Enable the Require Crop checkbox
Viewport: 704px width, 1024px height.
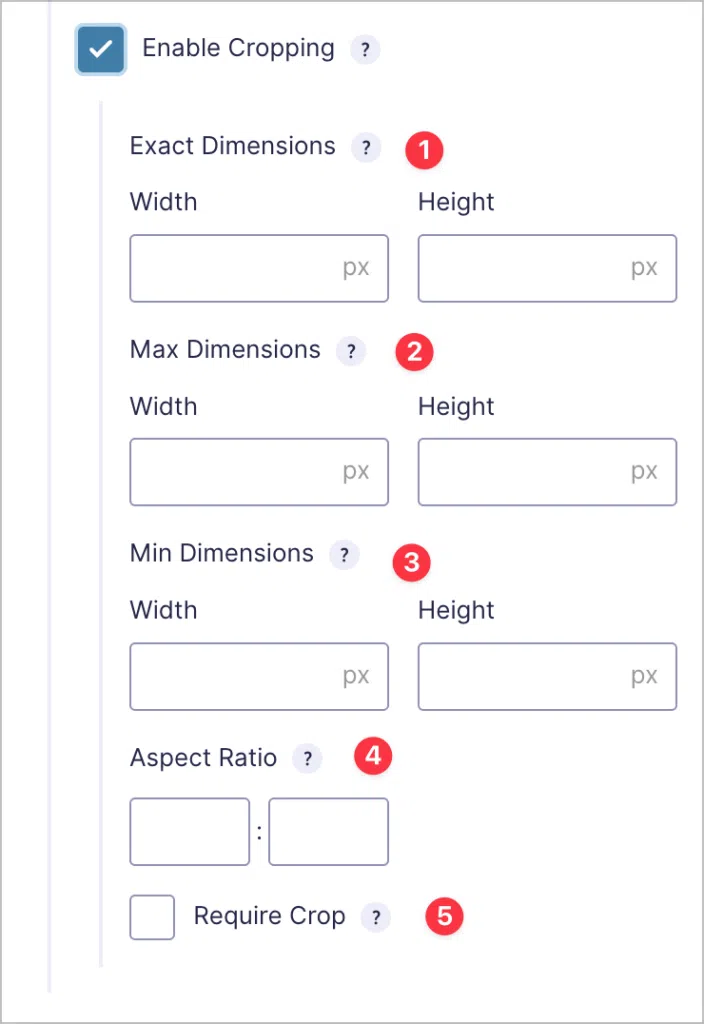click(152, 917)
